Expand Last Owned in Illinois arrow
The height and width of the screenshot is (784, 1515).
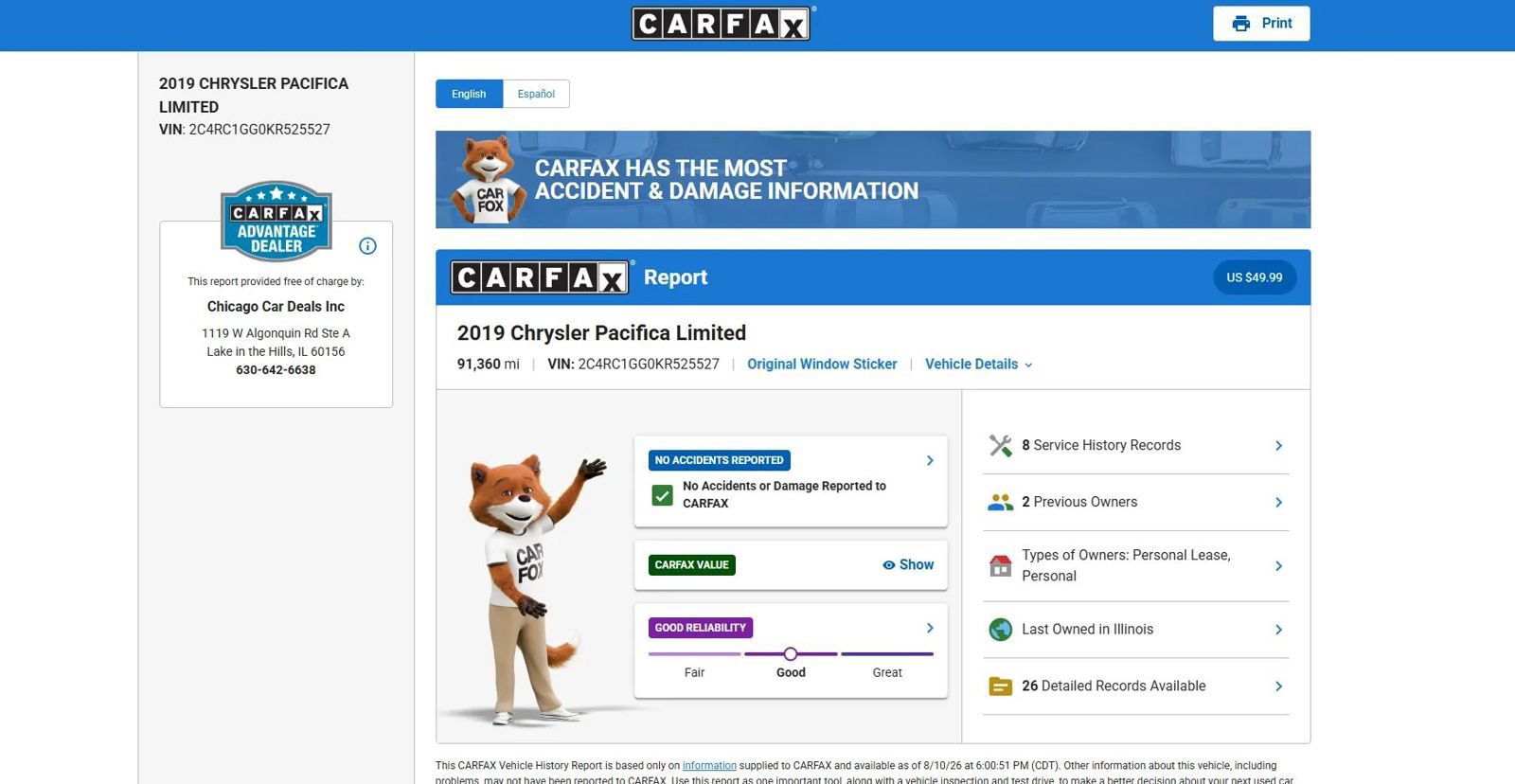pyautogui.click(x=1278, y=629)
